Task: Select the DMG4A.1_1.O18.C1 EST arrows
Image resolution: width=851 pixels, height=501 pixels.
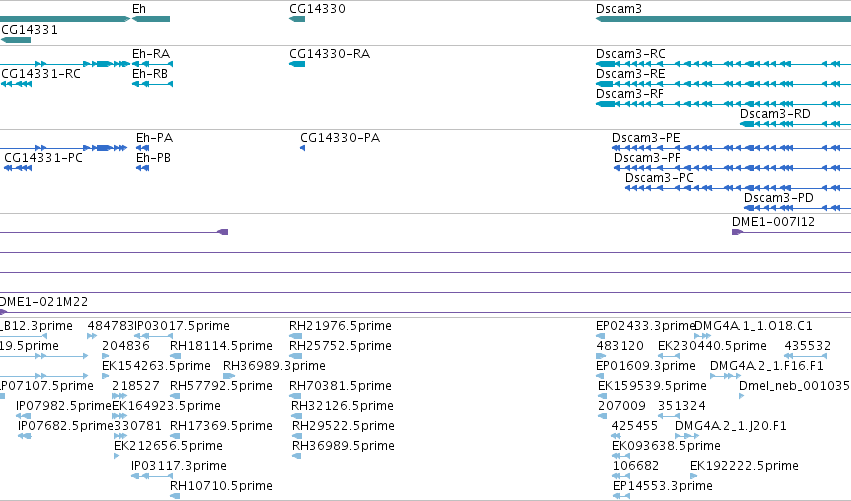Action: pos(702,336)
